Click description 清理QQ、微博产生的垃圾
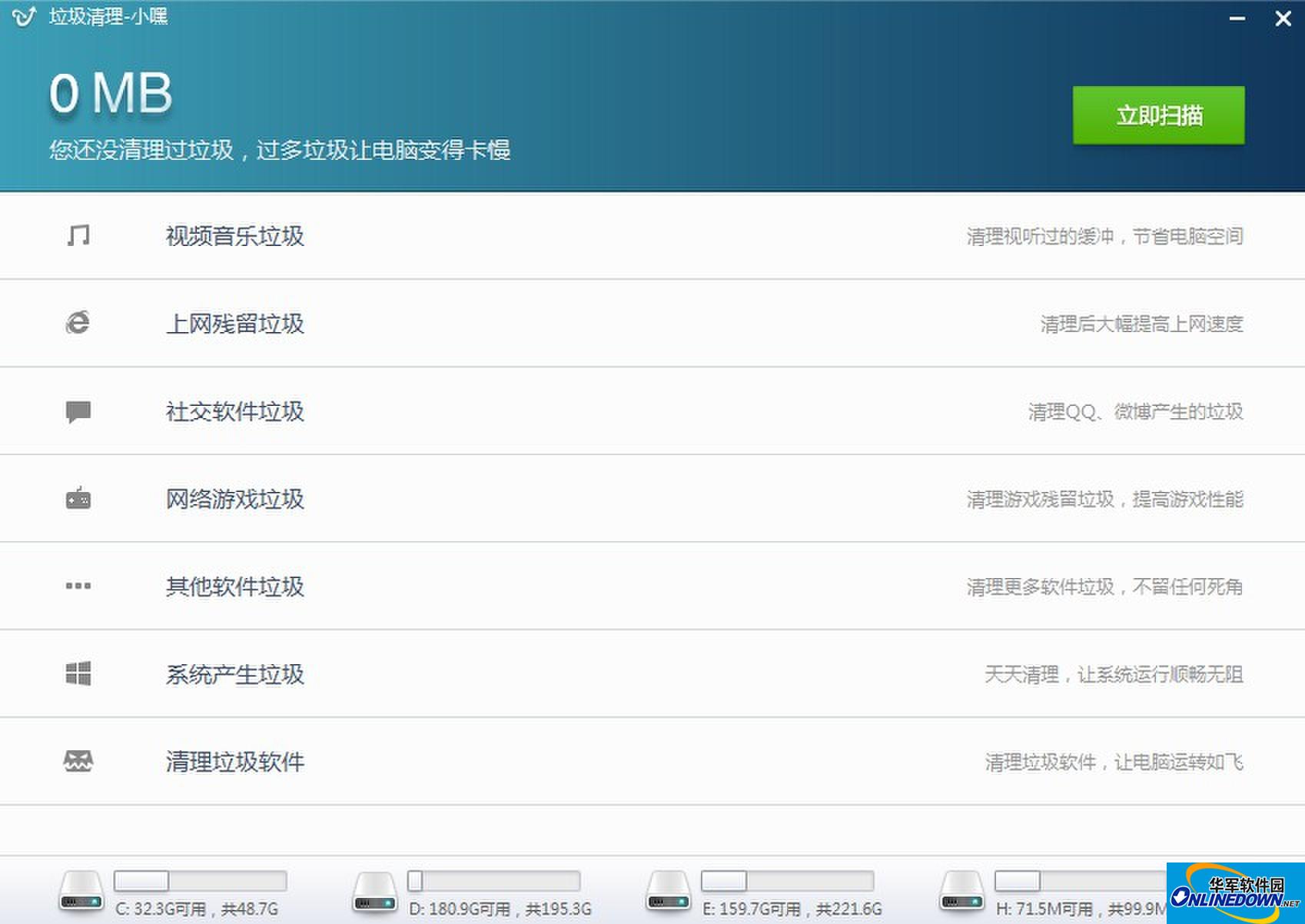Screen dimensions: 1305x924 1136,411
